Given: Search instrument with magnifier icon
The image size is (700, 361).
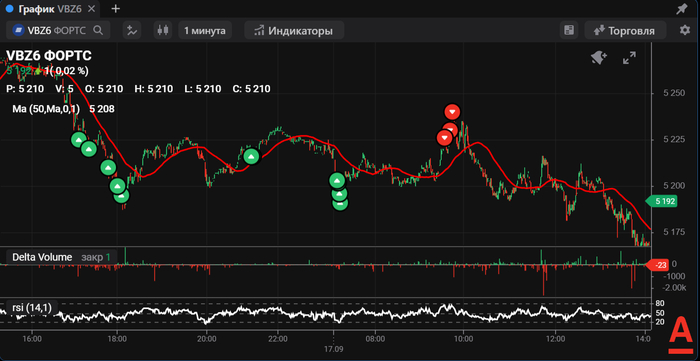Looking at the screenshot, I should coord(98,30).
